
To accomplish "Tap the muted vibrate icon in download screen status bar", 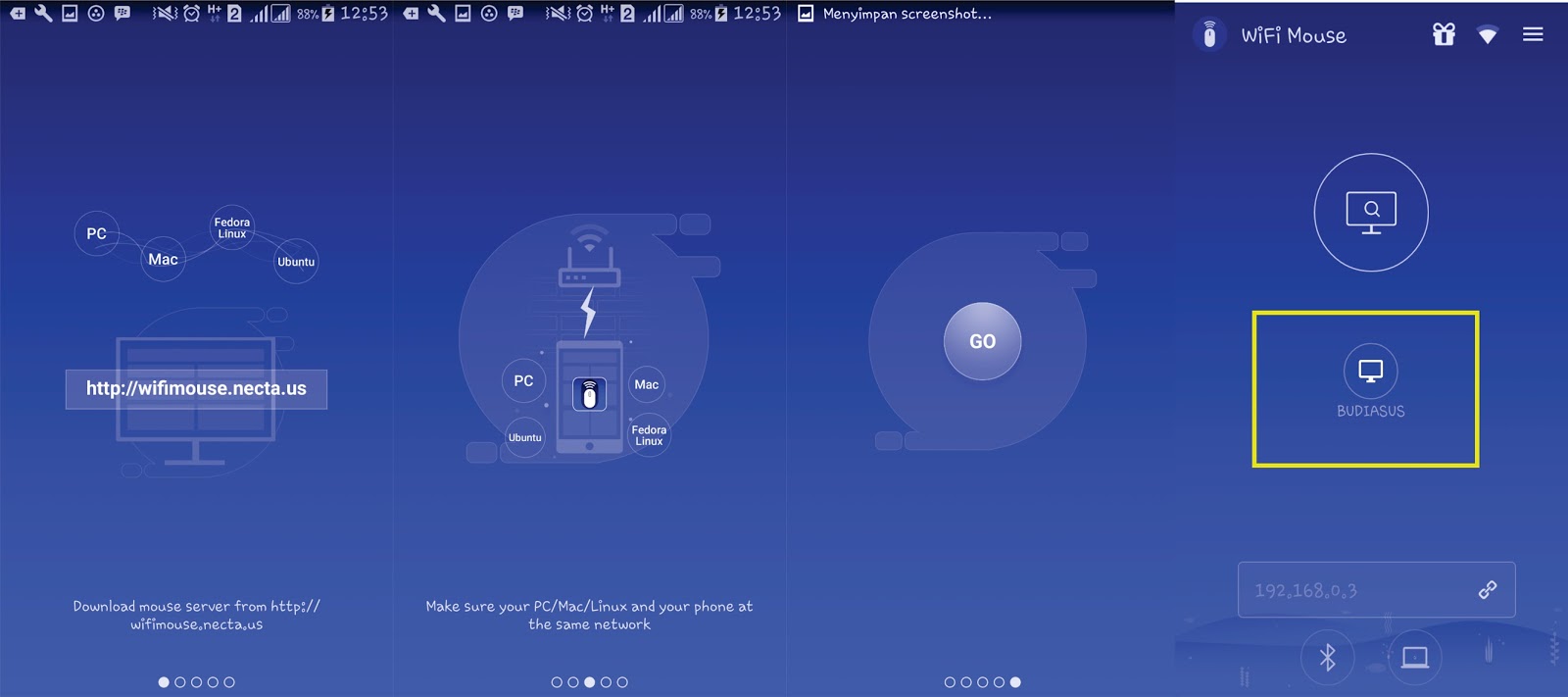I will (x=166, y=13).
